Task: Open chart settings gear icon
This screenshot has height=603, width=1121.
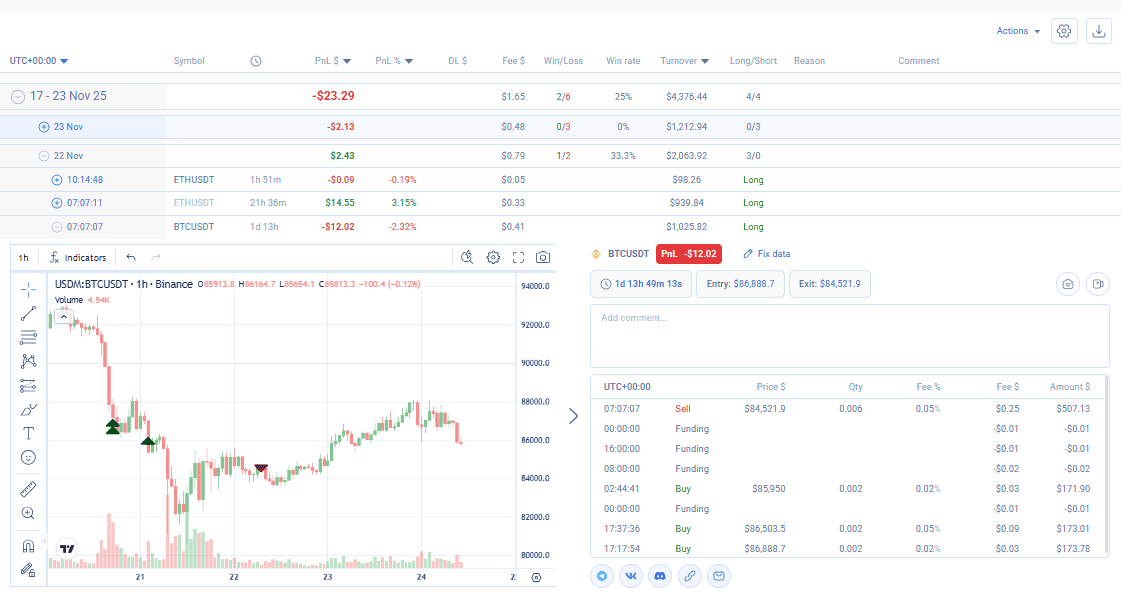Action: pyautogui.click(x=493, y=258)
